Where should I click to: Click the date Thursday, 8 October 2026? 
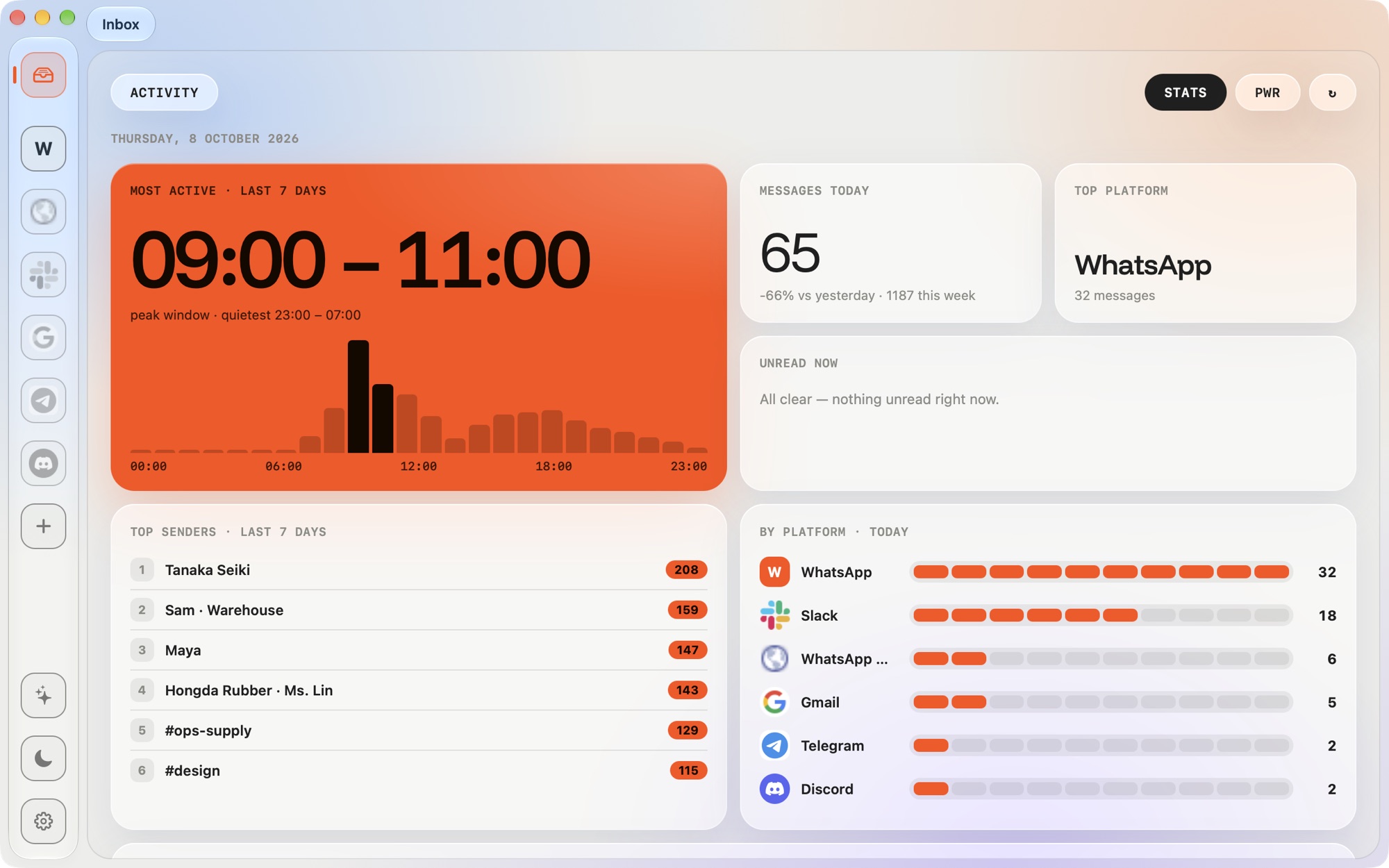pos(205,139)
